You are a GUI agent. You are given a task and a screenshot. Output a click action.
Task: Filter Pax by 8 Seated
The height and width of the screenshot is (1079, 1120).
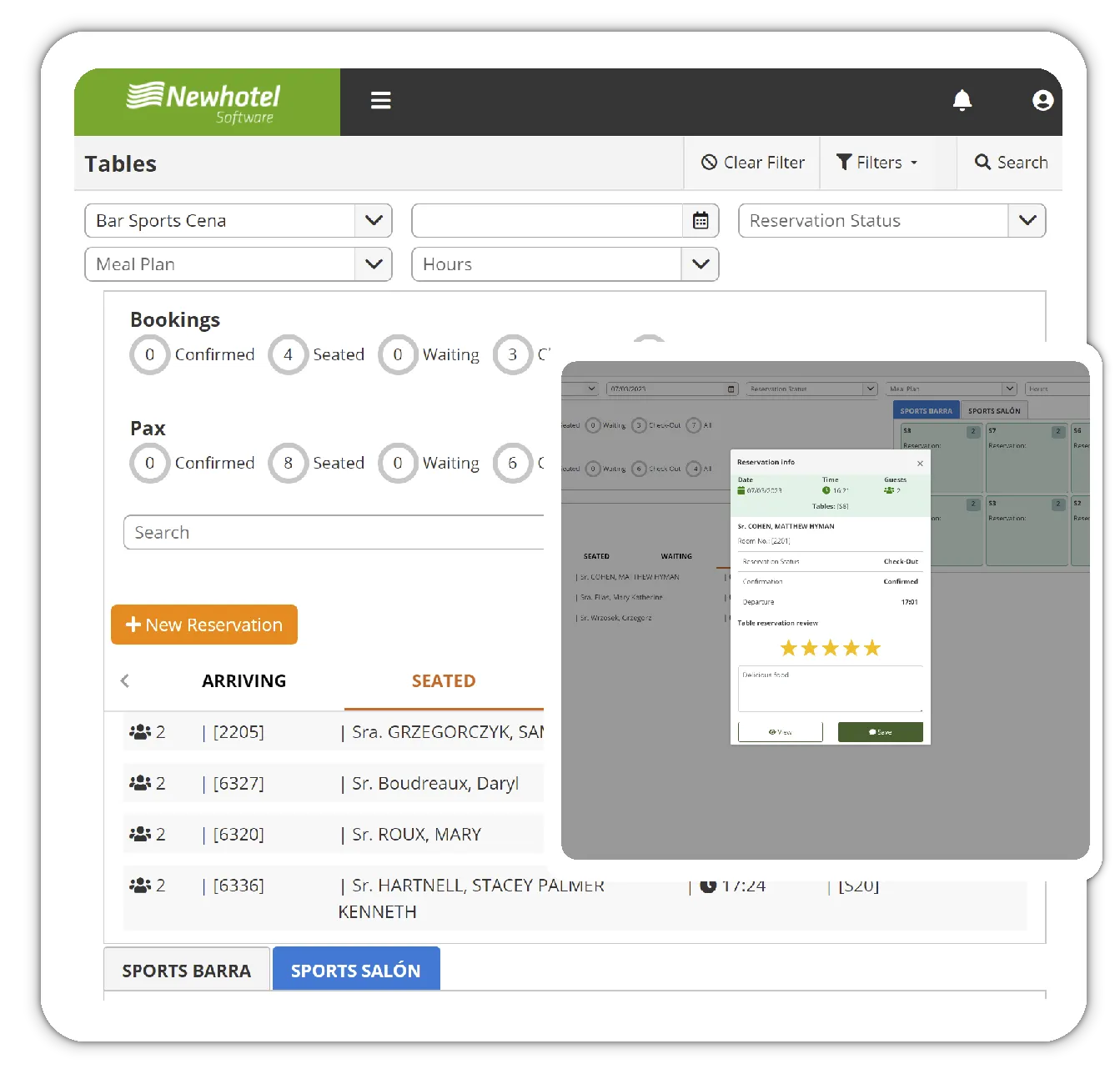click(317, 463)
